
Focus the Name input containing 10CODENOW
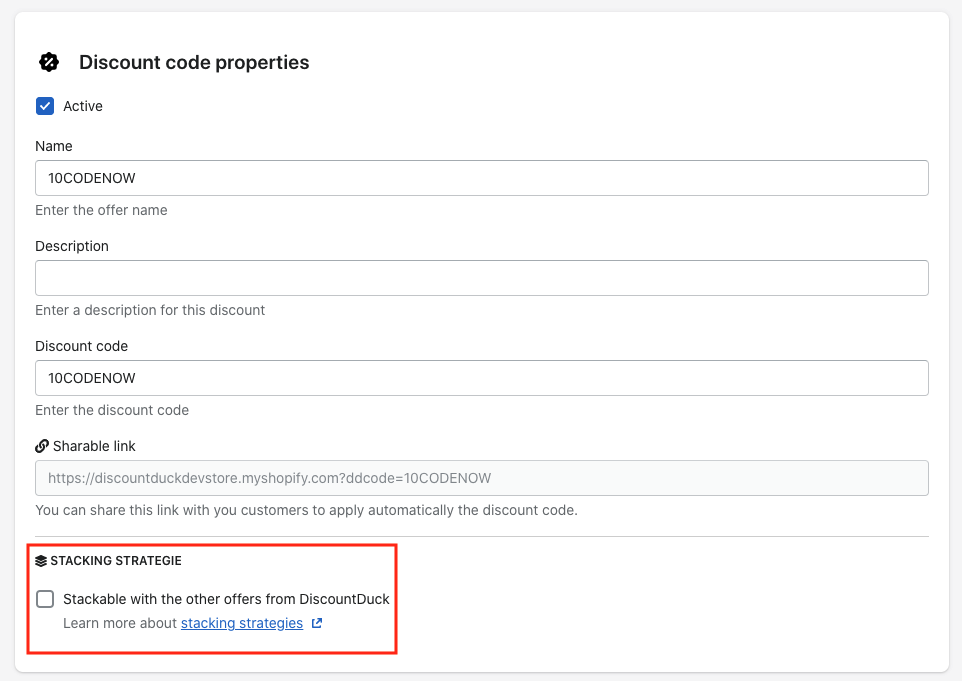point(481,178)
